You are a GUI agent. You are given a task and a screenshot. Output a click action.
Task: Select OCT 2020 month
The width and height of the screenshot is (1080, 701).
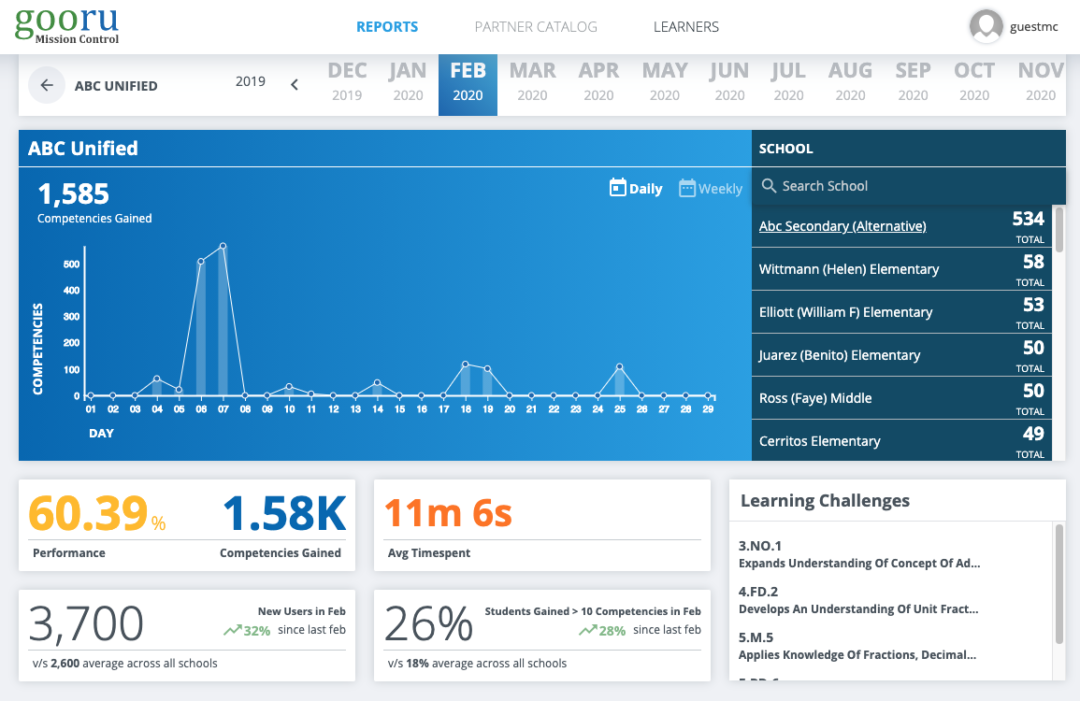tap(974, 81)
